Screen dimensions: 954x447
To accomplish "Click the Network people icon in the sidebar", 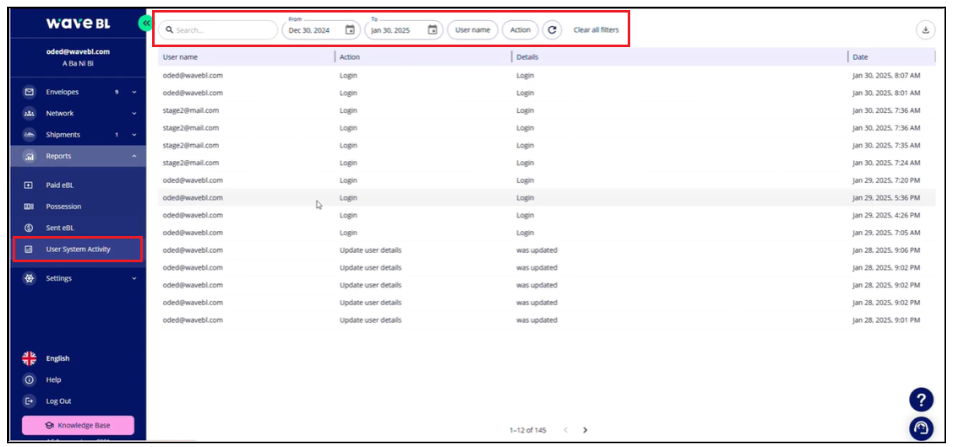I will click(x=29, y=114).
